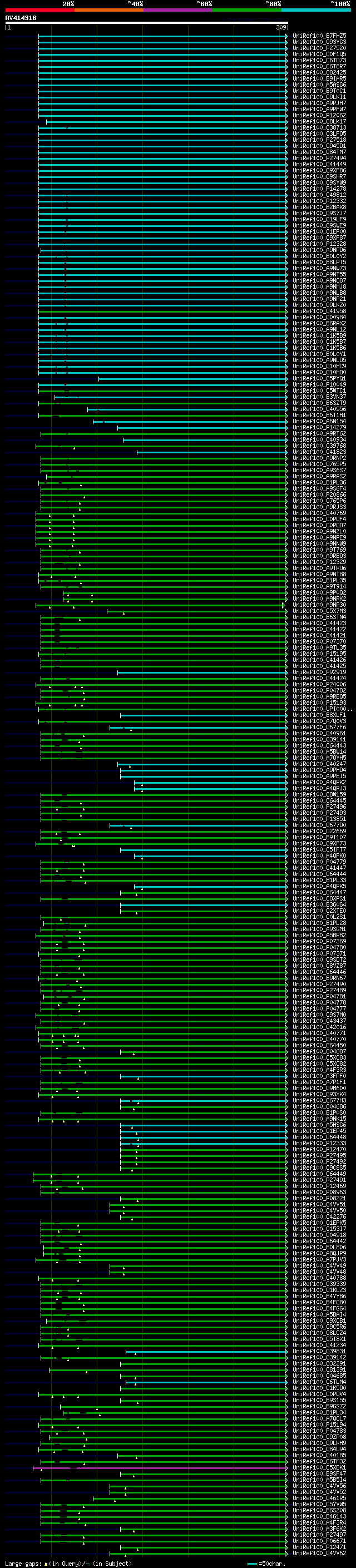Select hit label UniRef100_P13851
The height and width of the screenshot is (1568, 356).
[x=319, y=819]
